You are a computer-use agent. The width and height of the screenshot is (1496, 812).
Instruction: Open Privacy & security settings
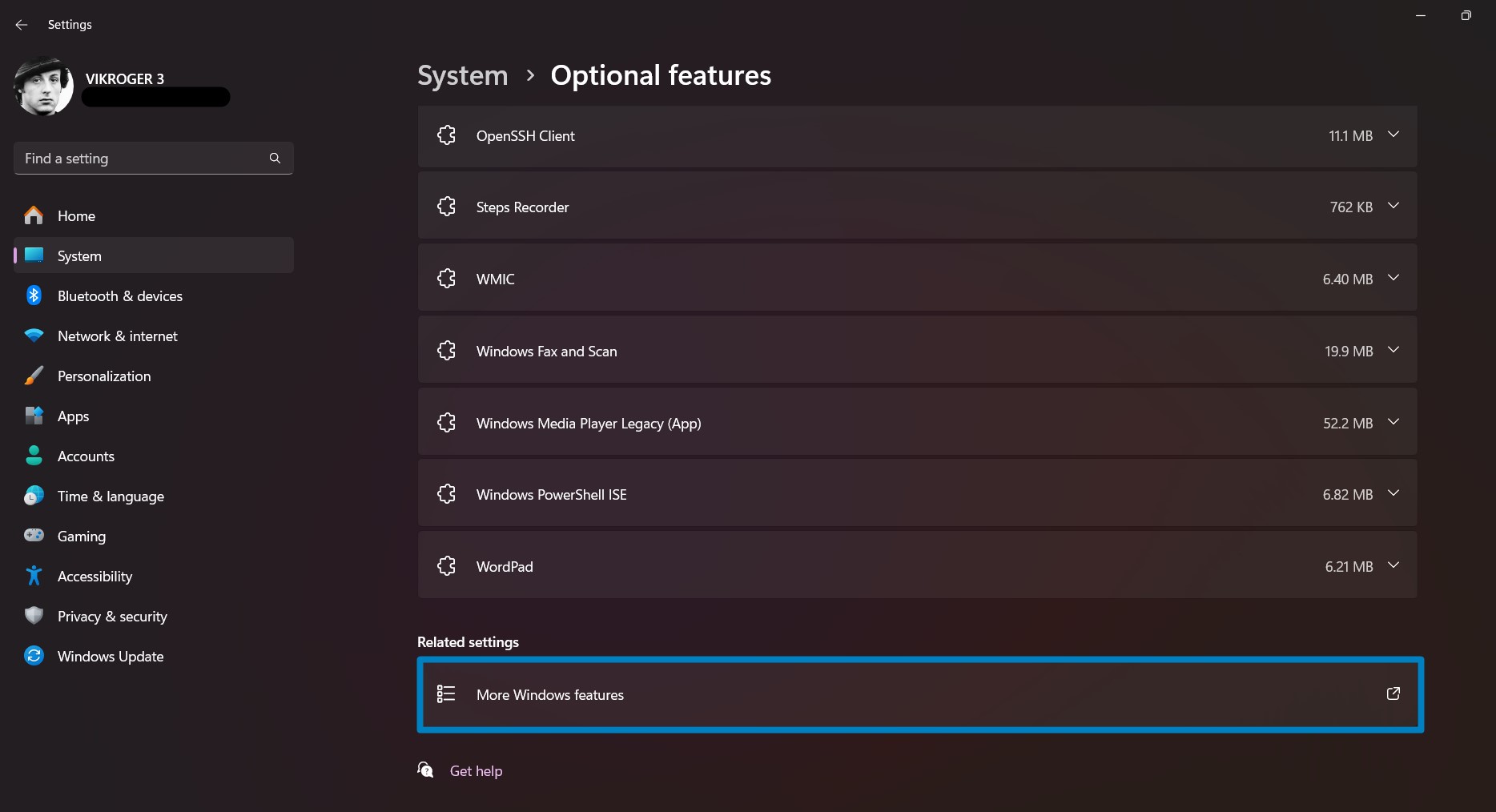point(154,617)
